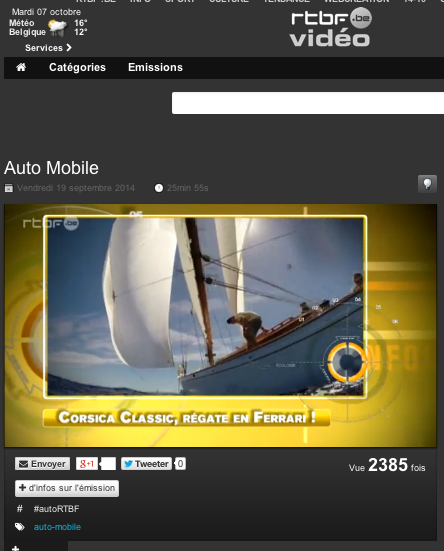
Task: Open the auto-mobile tag link
Action: click(x=57, y=527)
